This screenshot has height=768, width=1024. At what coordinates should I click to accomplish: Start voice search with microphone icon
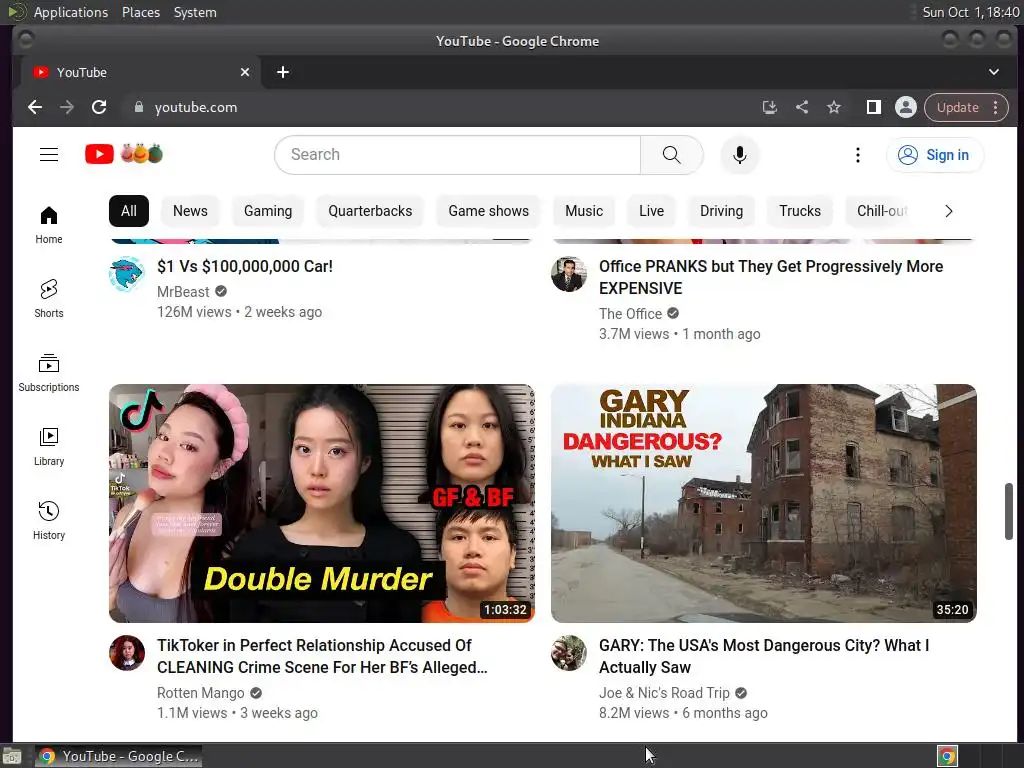coord(739,155)
